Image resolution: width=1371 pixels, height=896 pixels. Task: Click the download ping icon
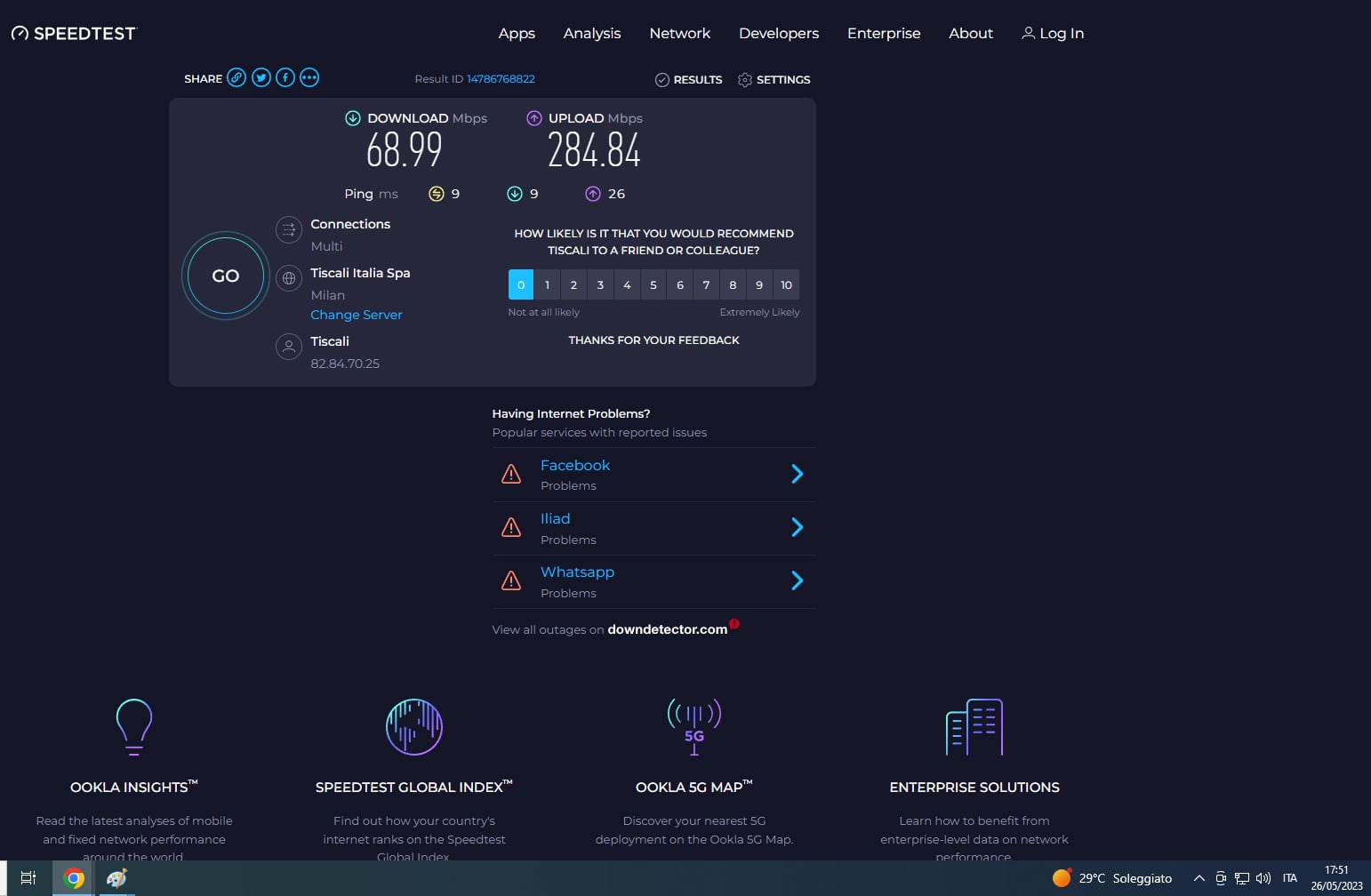515,194
